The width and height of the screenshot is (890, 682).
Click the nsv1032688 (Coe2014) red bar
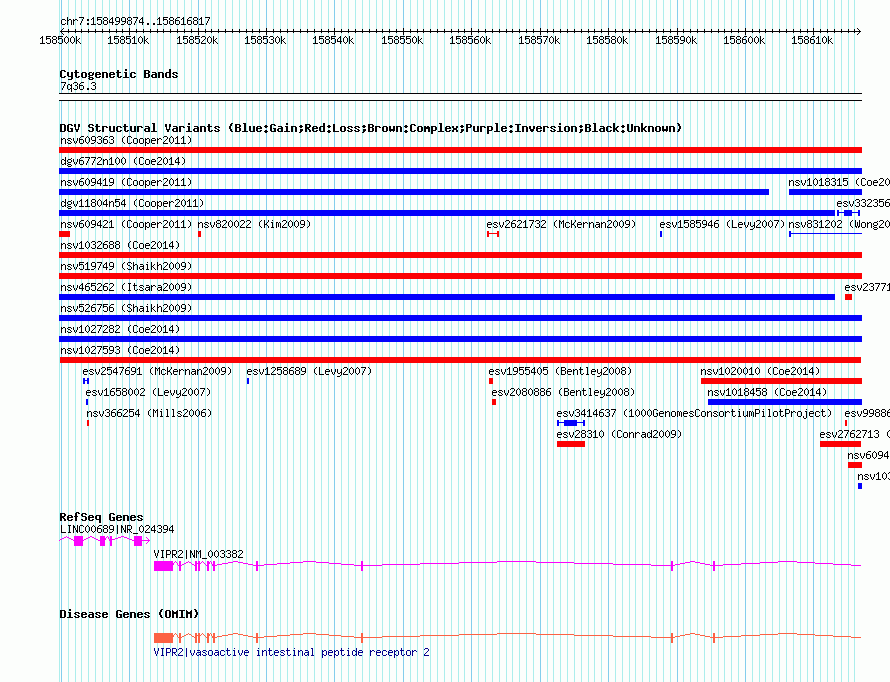pos(460,255)
